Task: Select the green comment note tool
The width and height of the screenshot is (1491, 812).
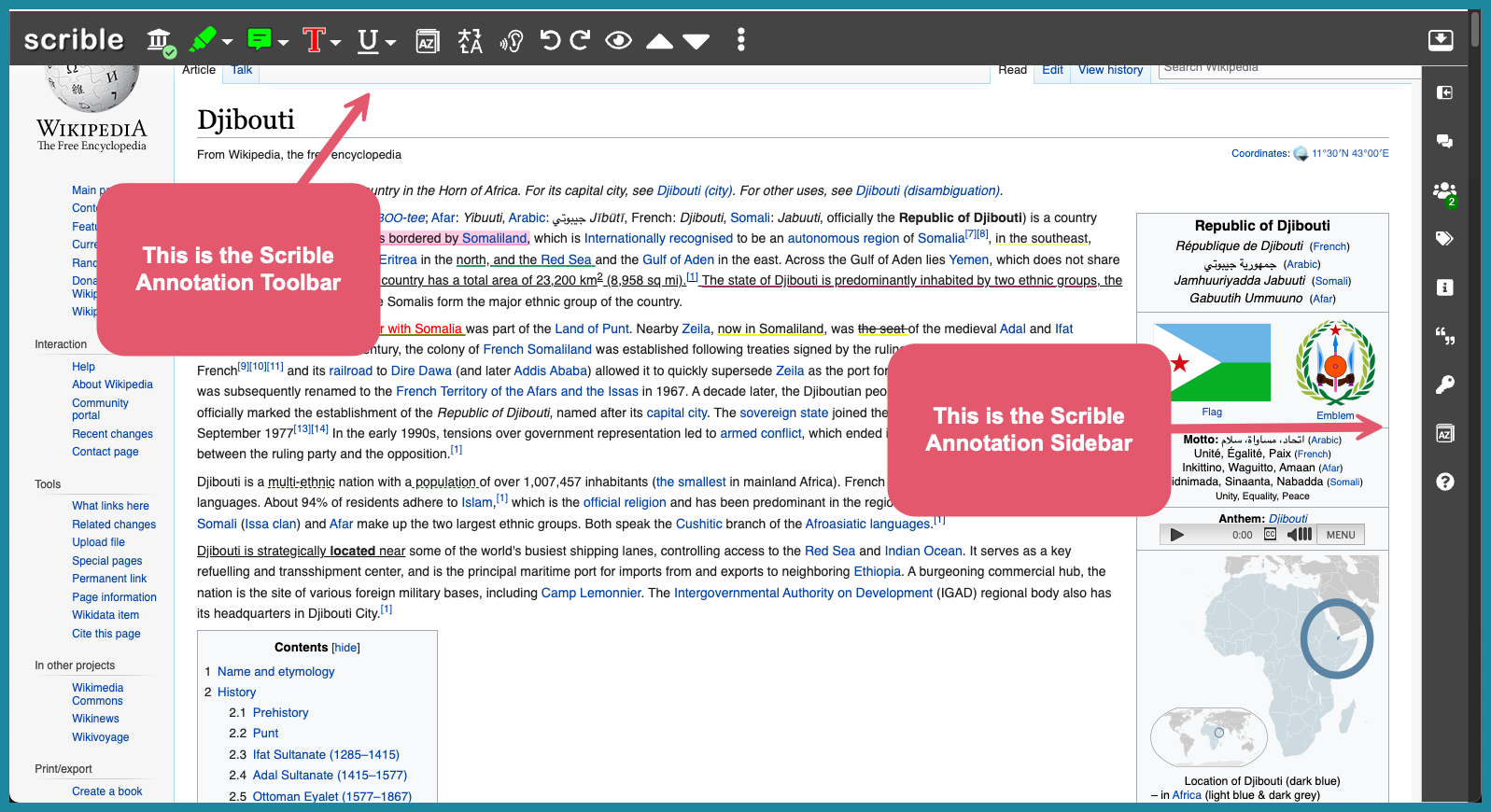Action: pyautogui.click(x=260, y=39)
